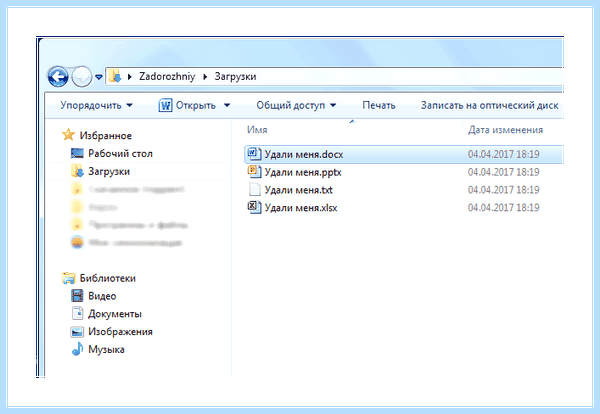600x414 pixels.
Task: Click the Изображения library icon
Action: coord(77,332)
